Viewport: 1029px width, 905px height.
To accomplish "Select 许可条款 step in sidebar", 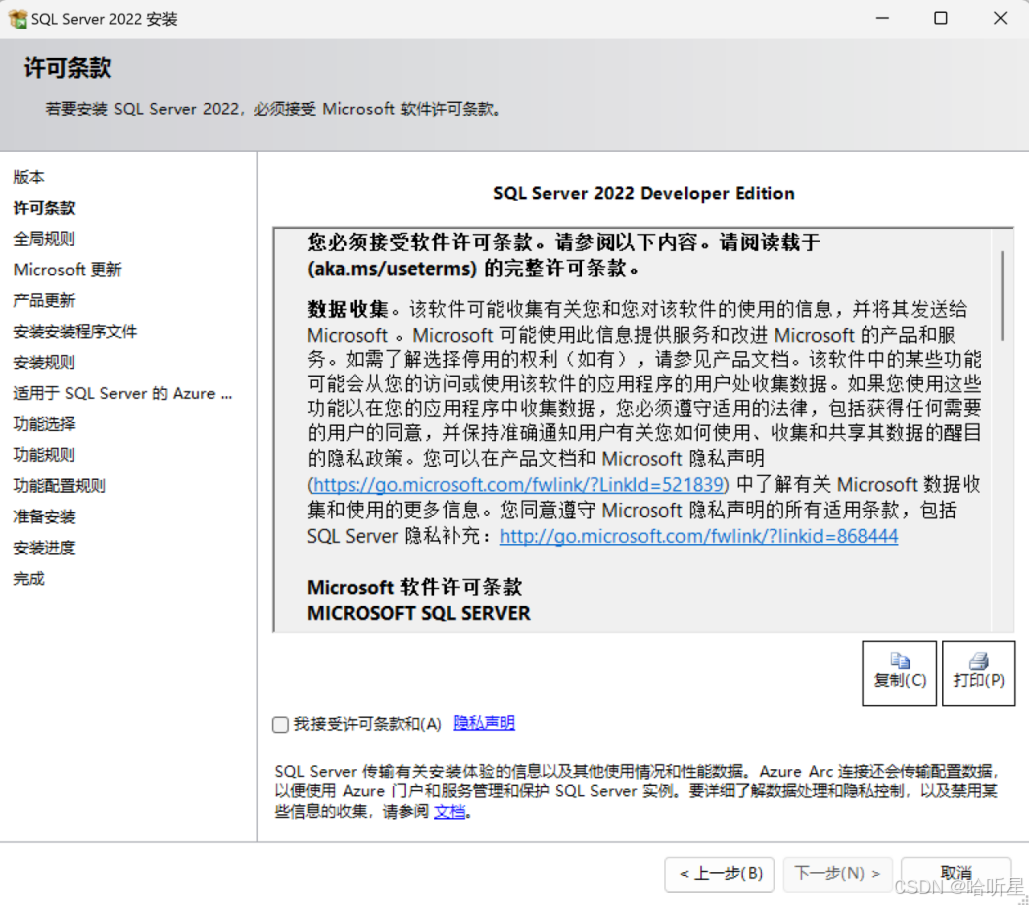I will (45, 208).
